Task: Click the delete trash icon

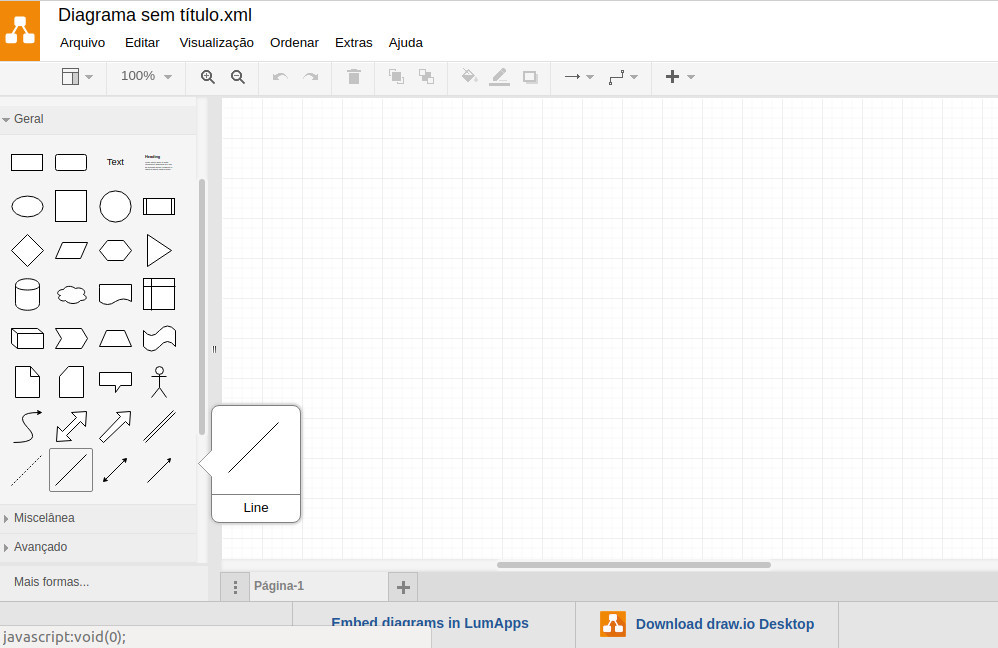Action: pyautogui.click(x=354, y=77)
